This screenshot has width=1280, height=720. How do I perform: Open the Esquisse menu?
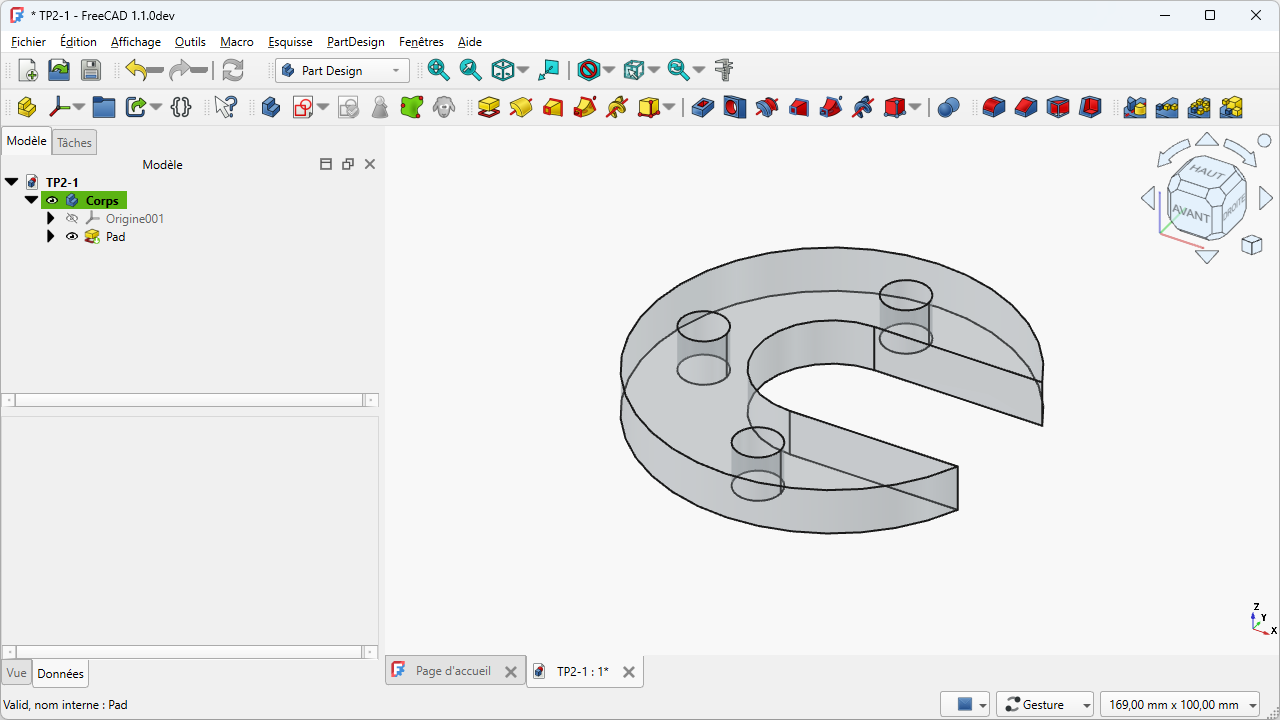point(290,42)
